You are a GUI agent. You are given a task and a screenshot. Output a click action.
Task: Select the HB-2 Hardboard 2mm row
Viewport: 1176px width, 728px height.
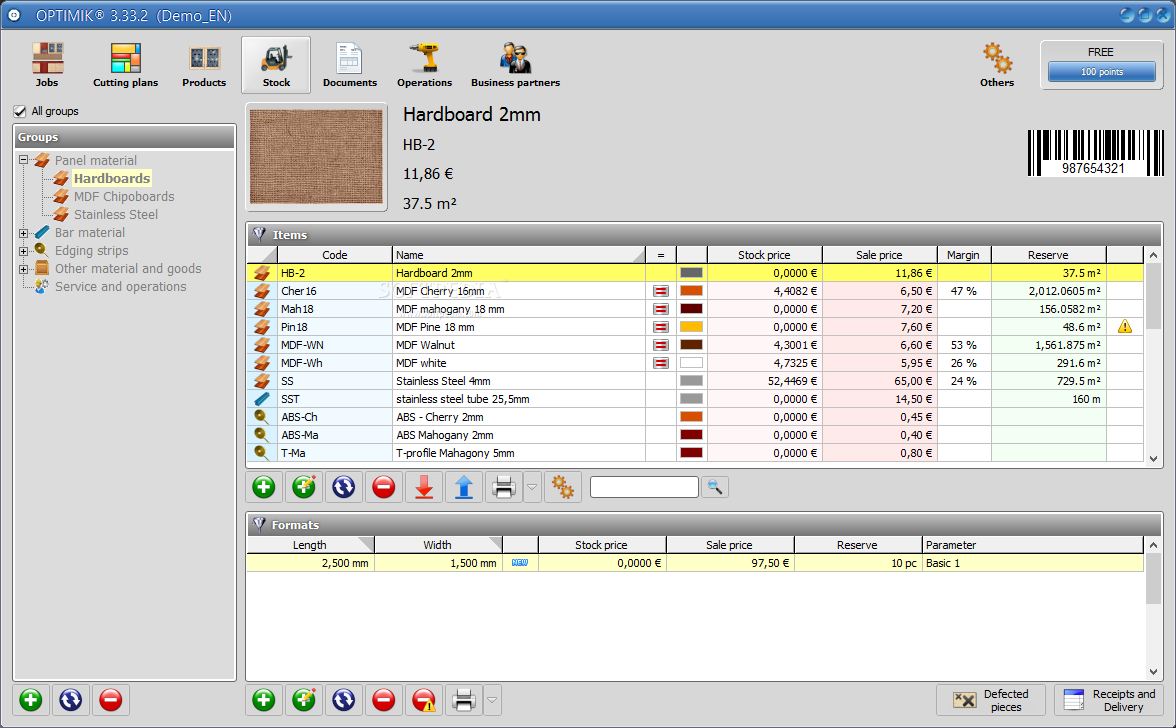click(695, 273)
